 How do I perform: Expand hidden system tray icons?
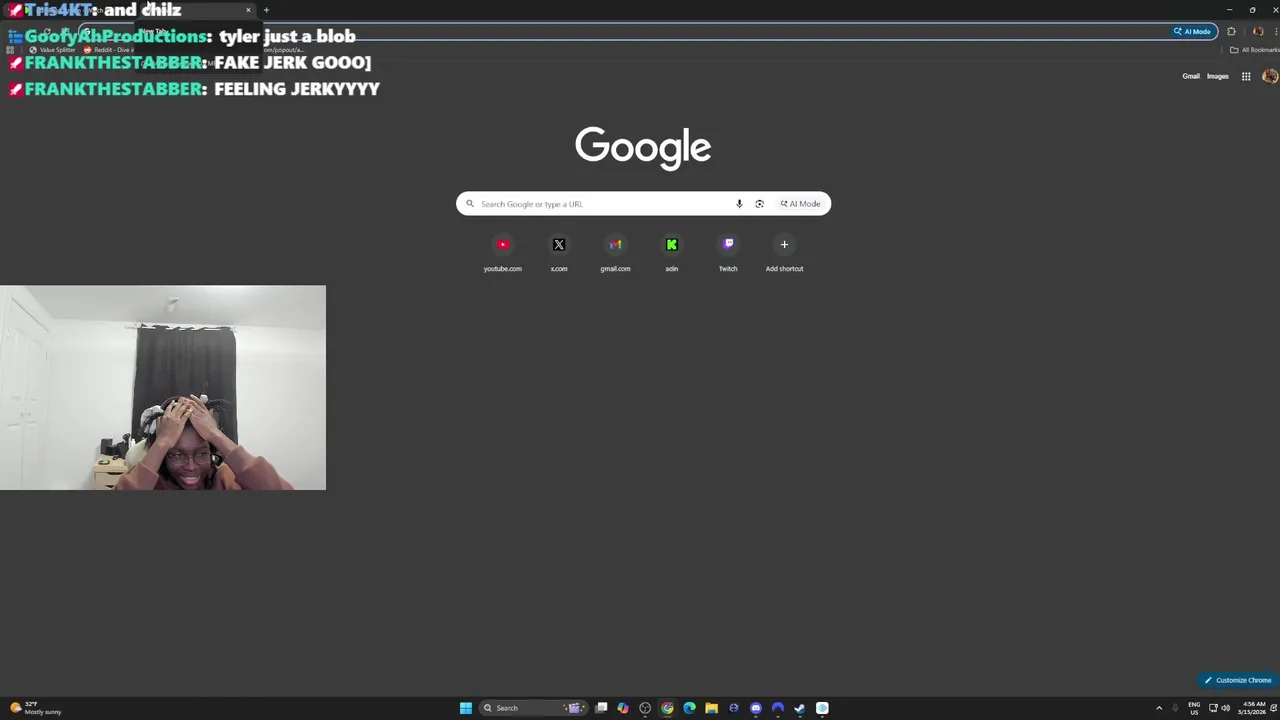click(x=1159, y=708)
